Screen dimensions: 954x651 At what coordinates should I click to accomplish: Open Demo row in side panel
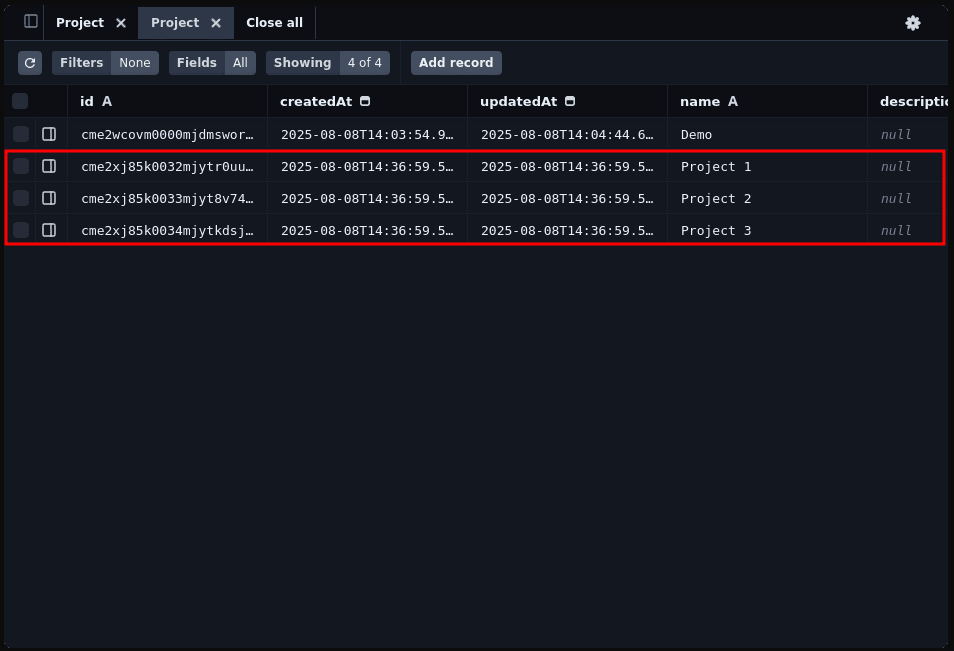(49, 134)
